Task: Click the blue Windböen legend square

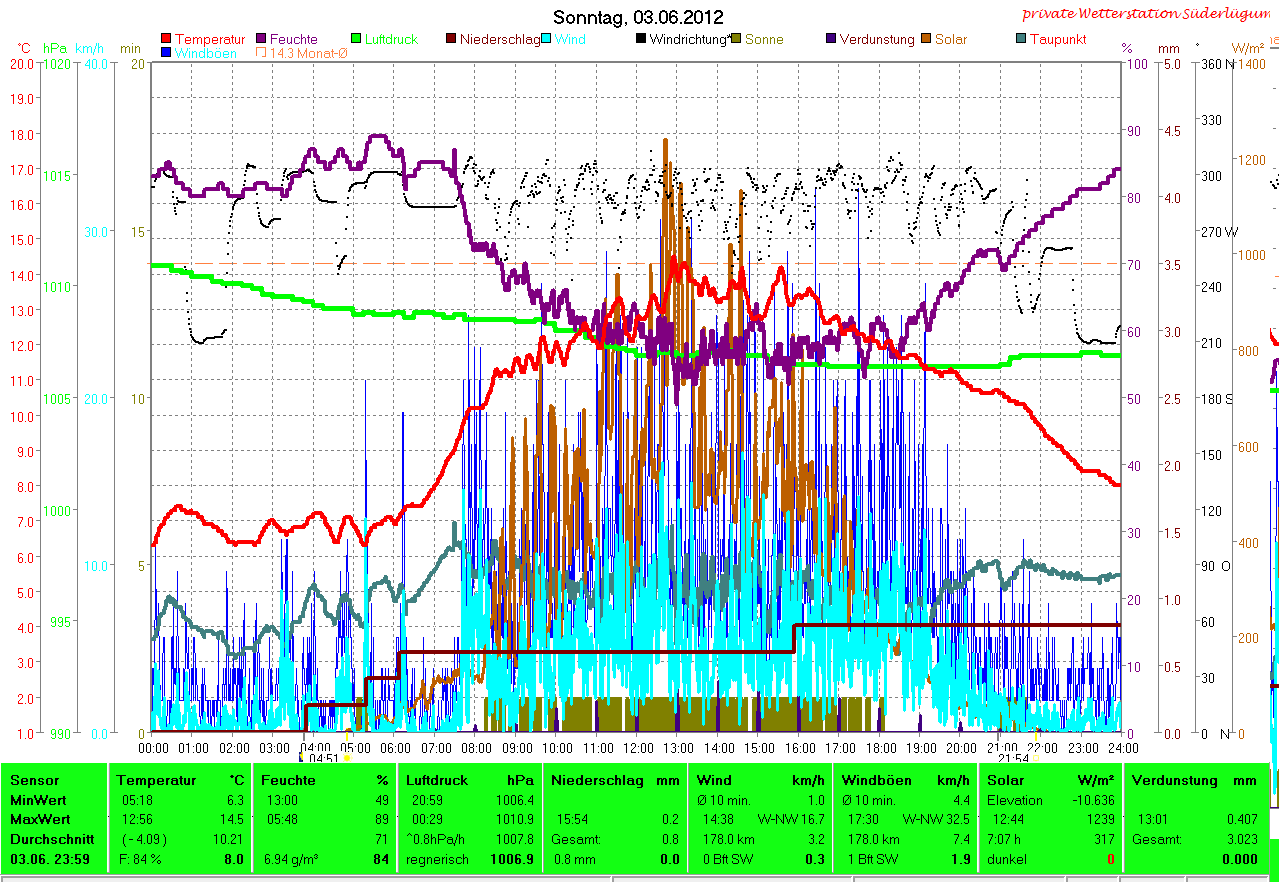Action: [166, 53]
